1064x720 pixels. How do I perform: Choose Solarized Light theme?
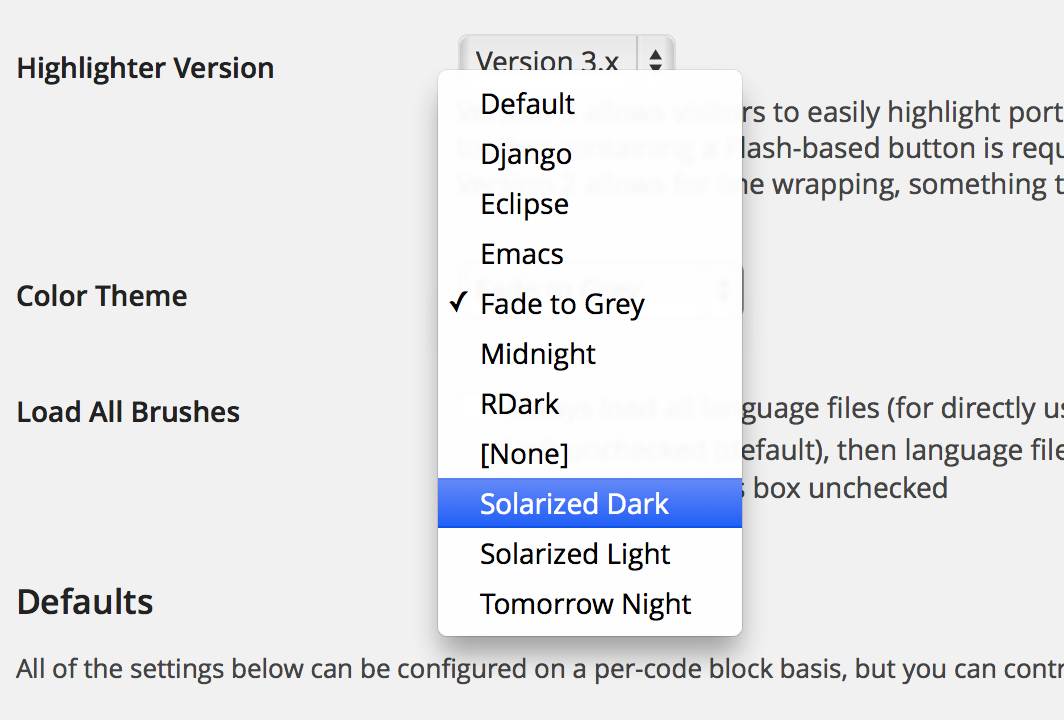coord(575,554)
